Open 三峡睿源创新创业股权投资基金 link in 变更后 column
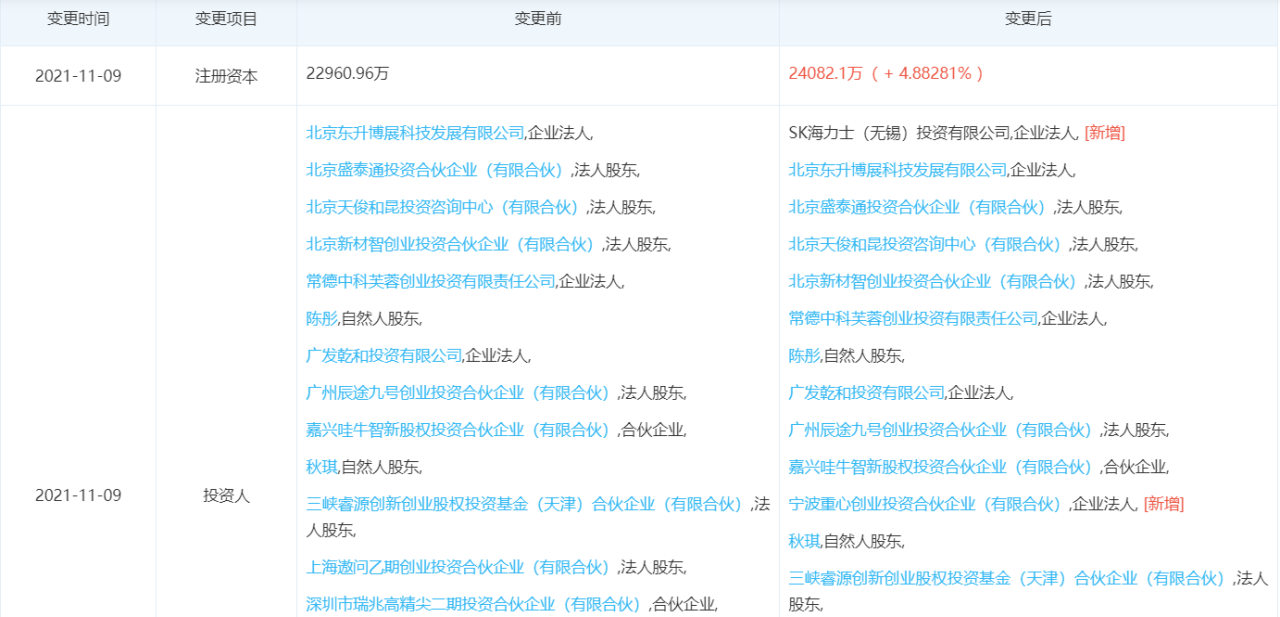This screenshot has height=617, width=1280. click(1009, 578)
